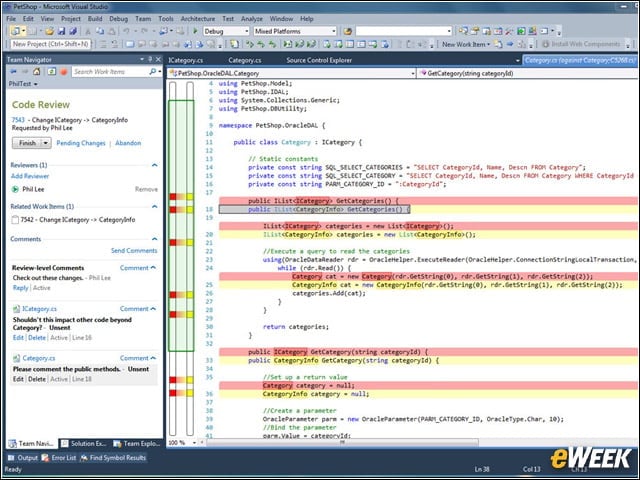
Task: Click the Output window icon
Action: tap(11, 458)
